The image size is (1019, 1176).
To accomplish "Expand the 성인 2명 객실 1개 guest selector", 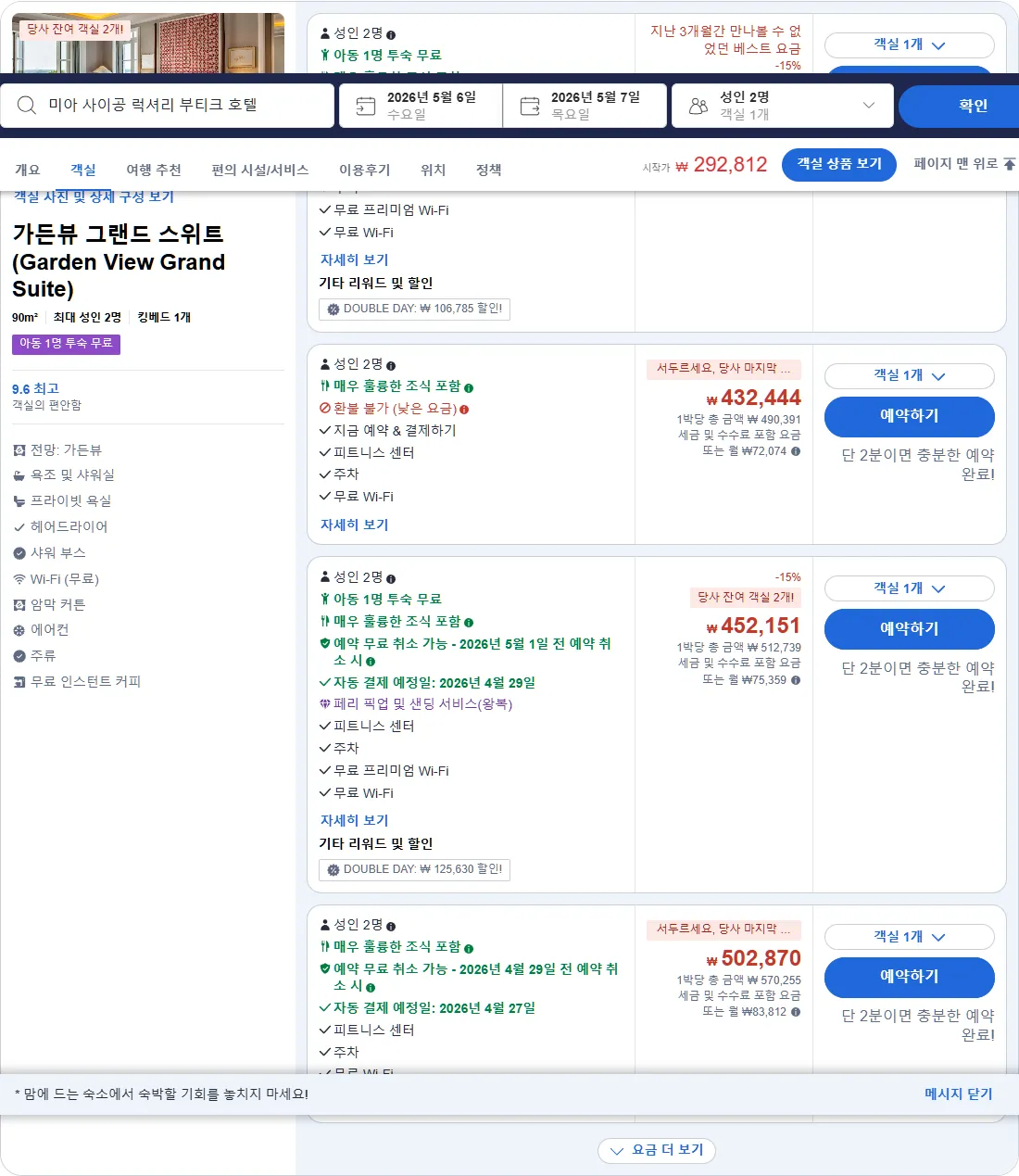I will tap(782, 106).
